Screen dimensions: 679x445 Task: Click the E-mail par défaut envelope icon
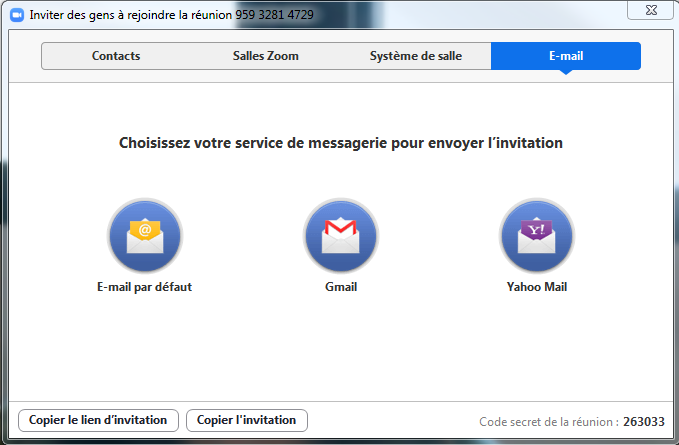(145, 236)
